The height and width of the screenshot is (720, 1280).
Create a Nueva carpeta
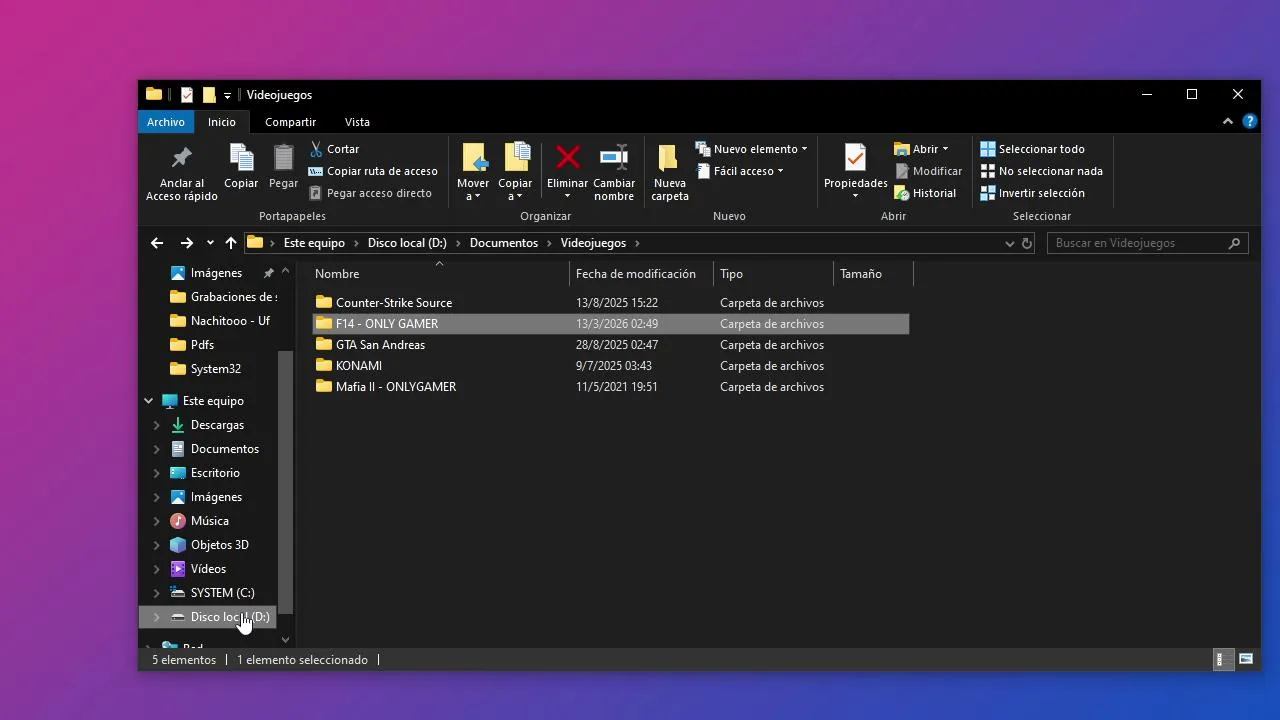(670, 172)
